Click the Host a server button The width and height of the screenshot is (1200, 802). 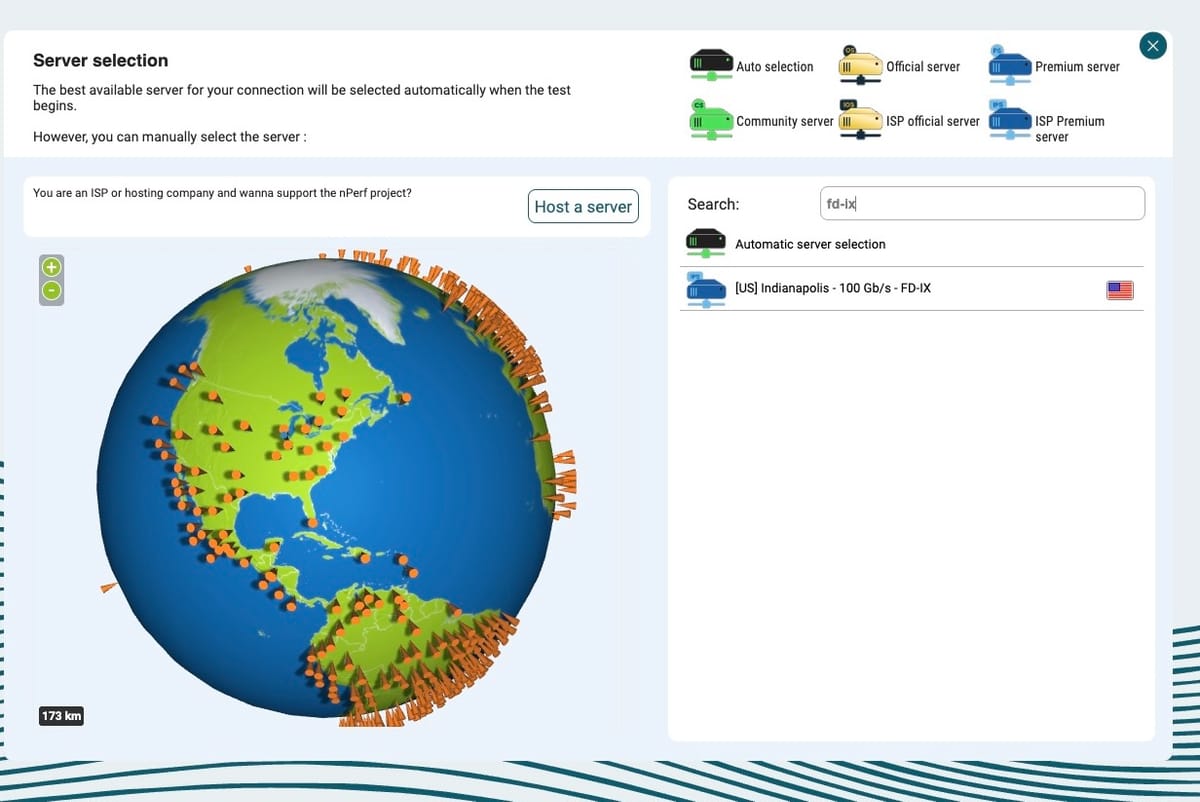(583, 206)
